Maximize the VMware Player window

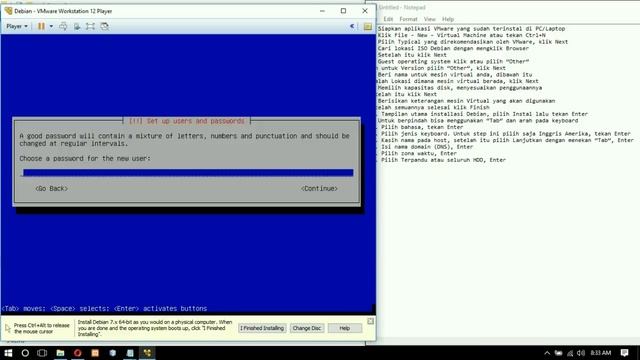coord(343,11)
